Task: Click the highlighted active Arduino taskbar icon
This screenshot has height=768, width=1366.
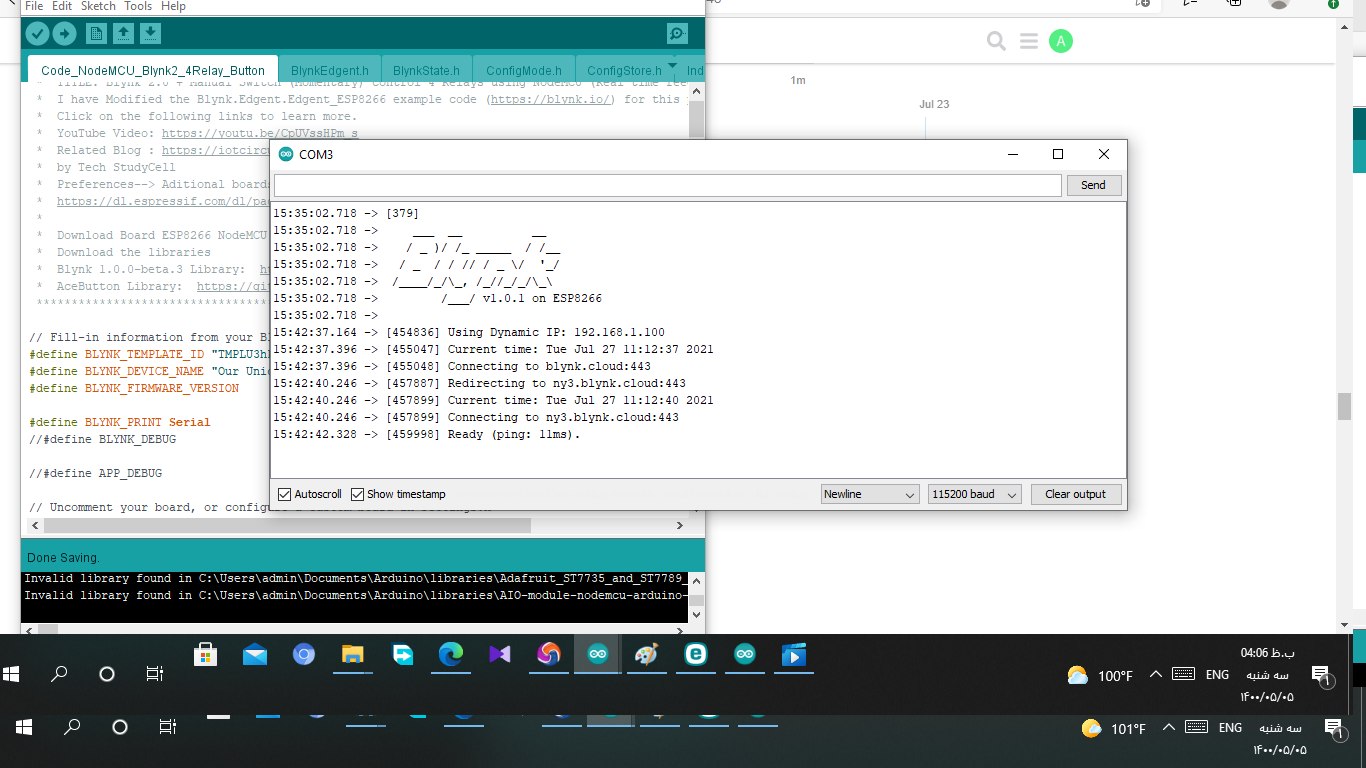Action: pyautogui.click(x=598, y=654)
